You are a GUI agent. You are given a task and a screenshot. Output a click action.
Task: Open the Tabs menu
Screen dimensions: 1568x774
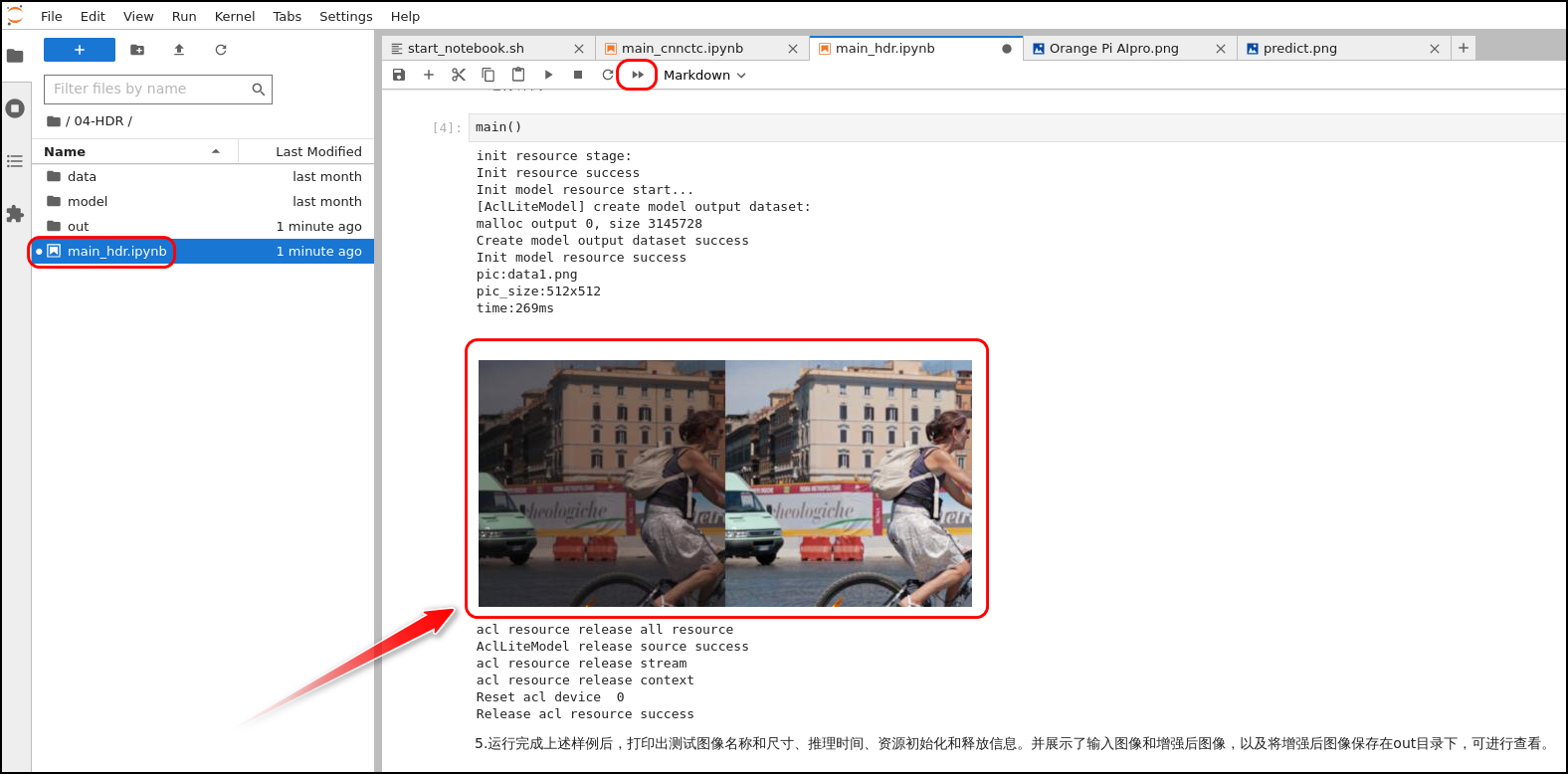[x=288, y=16]
